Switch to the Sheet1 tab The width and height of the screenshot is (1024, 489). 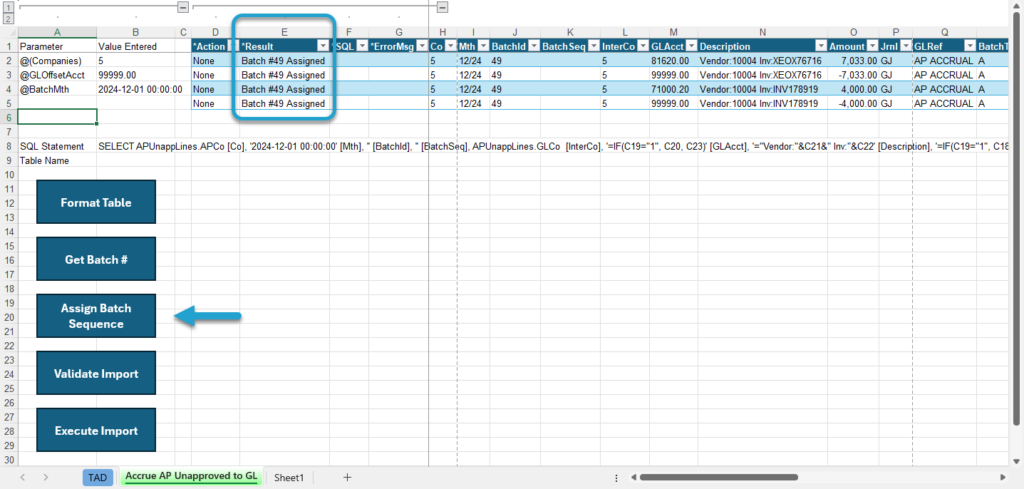coord(289,477)
